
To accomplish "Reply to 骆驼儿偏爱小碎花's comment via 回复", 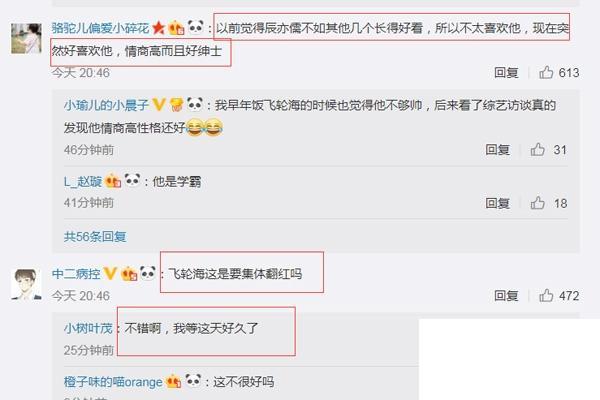I will 506,72.
